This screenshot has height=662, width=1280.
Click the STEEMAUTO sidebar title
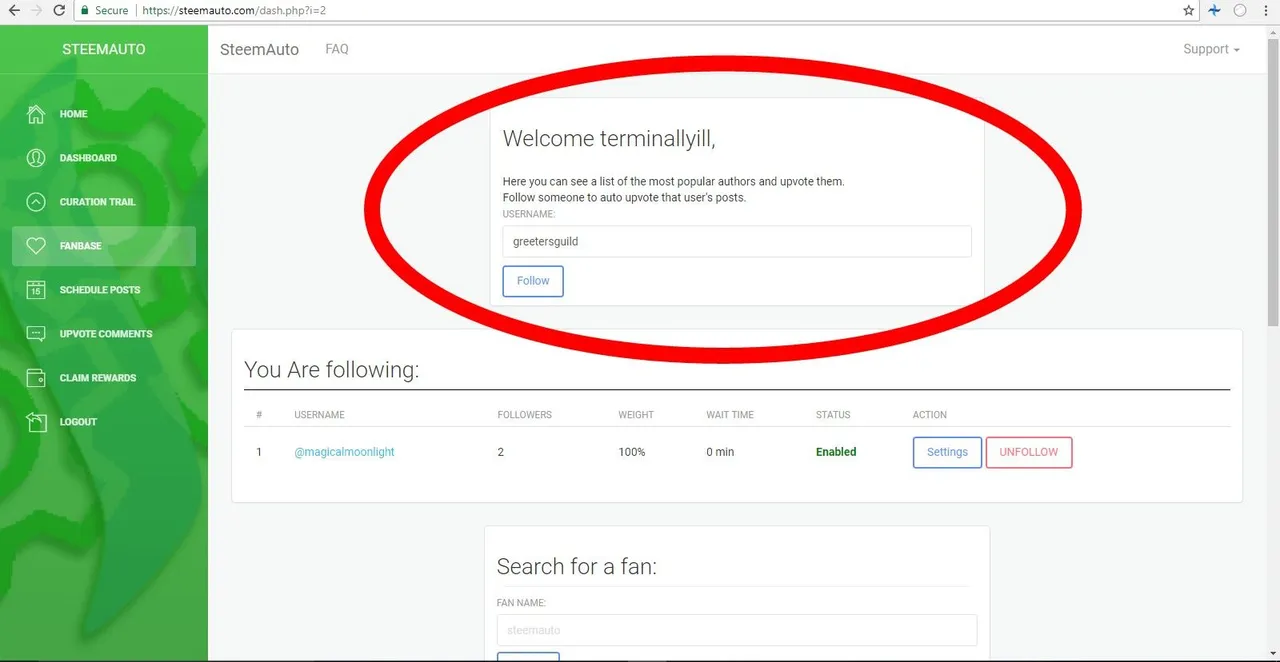[104, 49]
